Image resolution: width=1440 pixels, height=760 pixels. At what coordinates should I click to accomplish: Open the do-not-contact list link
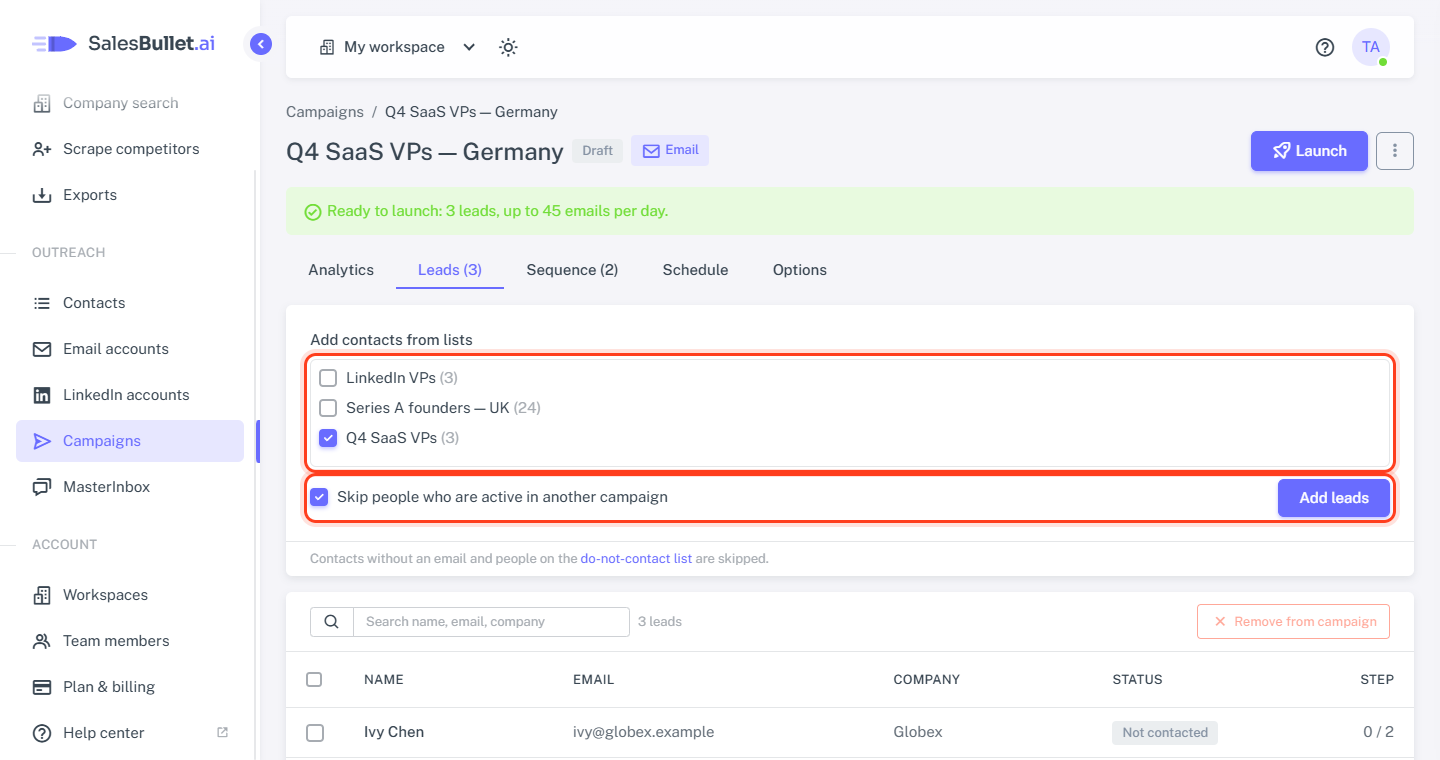click(636, 559)
